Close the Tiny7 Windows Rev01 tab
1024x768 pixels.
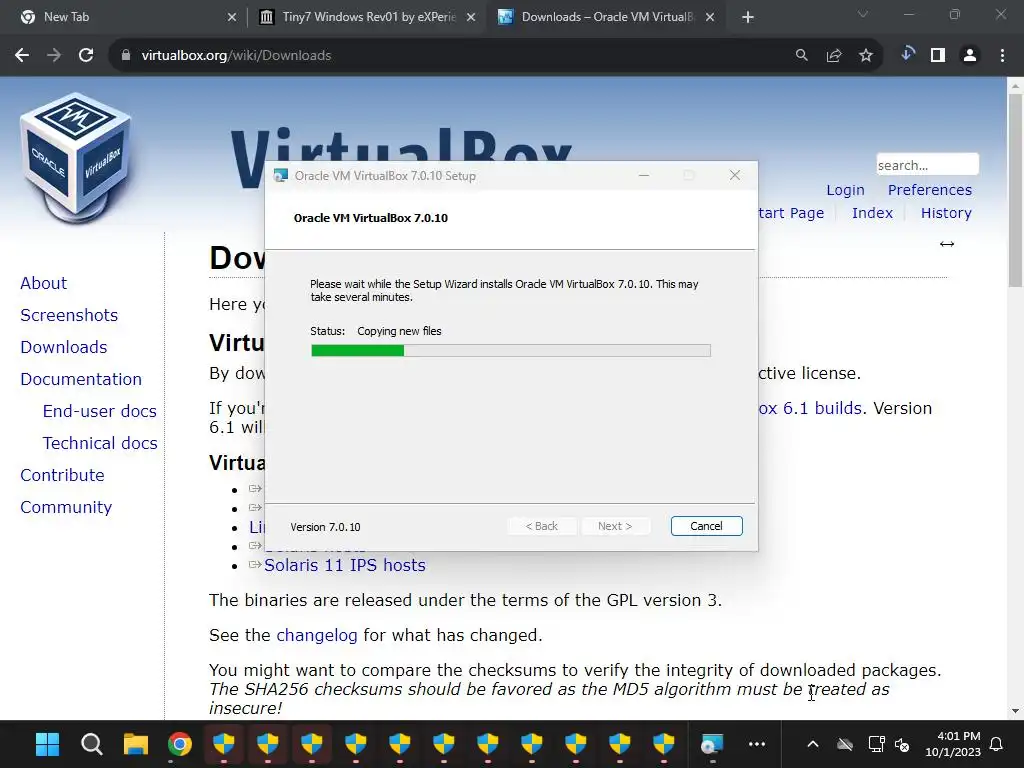[x=470, y=17]
